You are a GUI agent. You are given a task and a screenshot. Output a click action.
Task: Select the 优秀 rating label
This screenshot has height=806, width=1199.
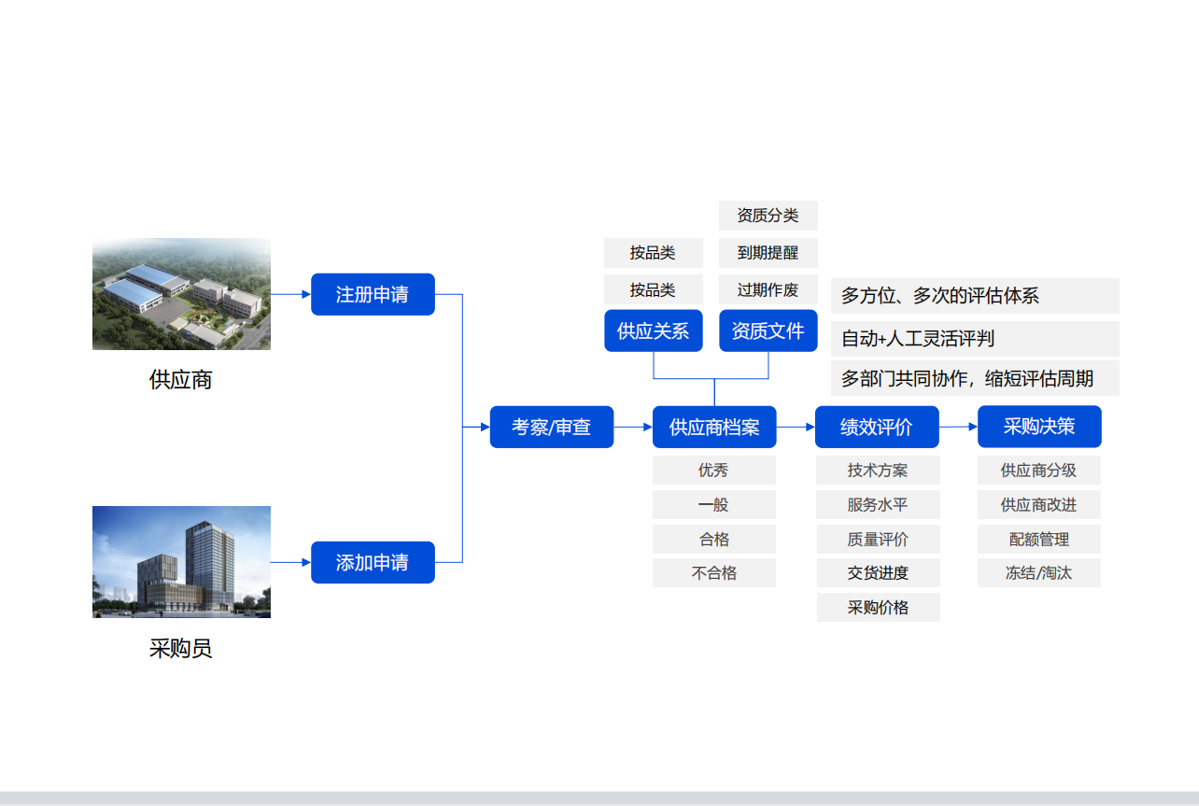[x=714, y=470]
